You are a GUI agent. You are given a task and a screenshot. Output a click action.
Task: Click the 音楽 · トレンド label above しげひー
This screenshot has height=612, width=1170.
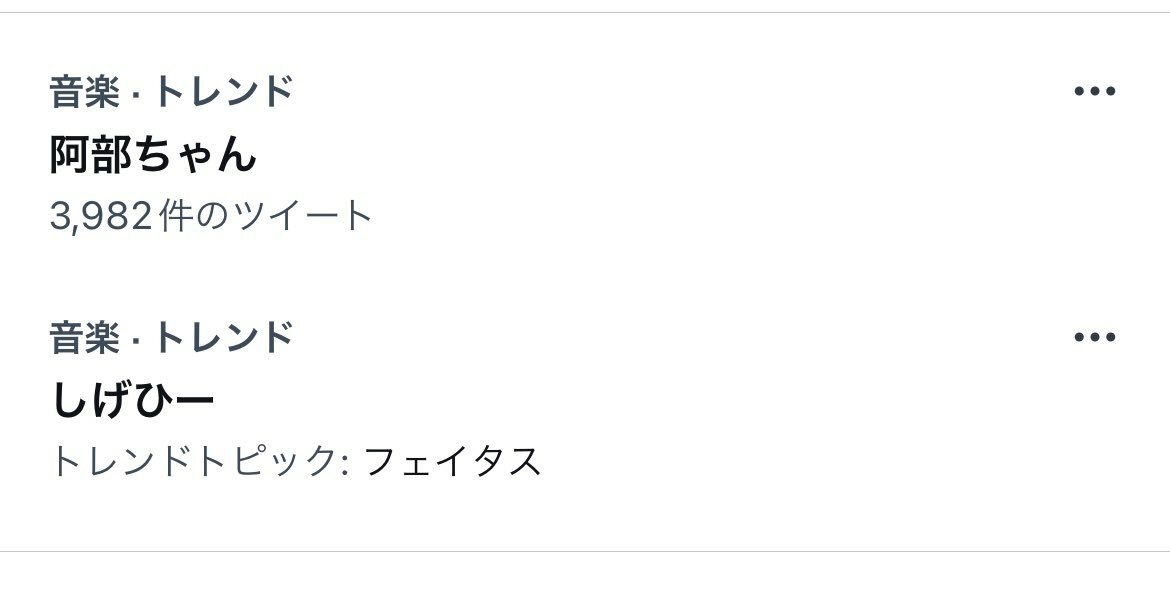pyautogui.click(x=171, y=337)
